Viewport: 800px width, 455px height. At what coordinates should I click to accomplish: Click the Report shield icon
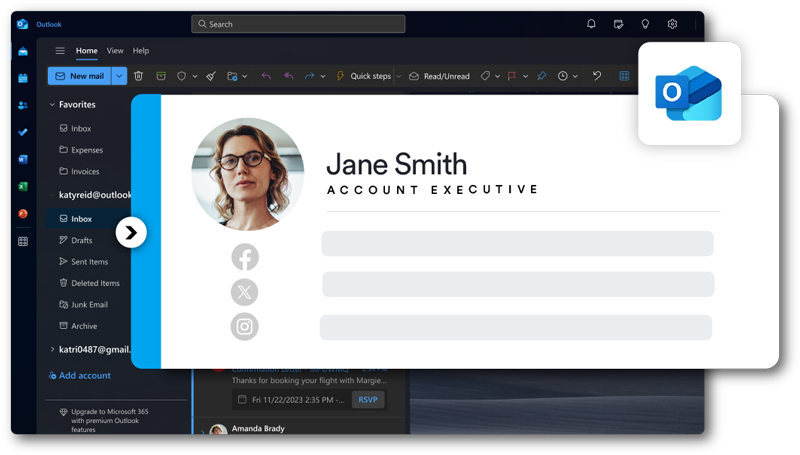coord(181,76)
